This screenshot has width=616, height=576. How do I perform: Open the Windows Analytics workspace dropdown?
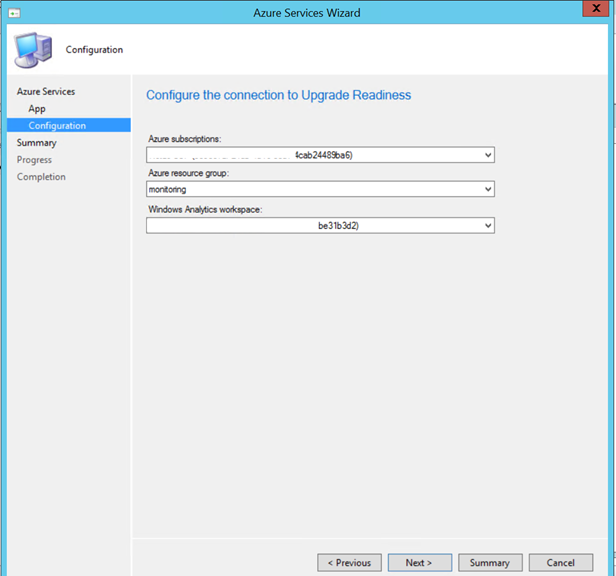coord(320,226)
